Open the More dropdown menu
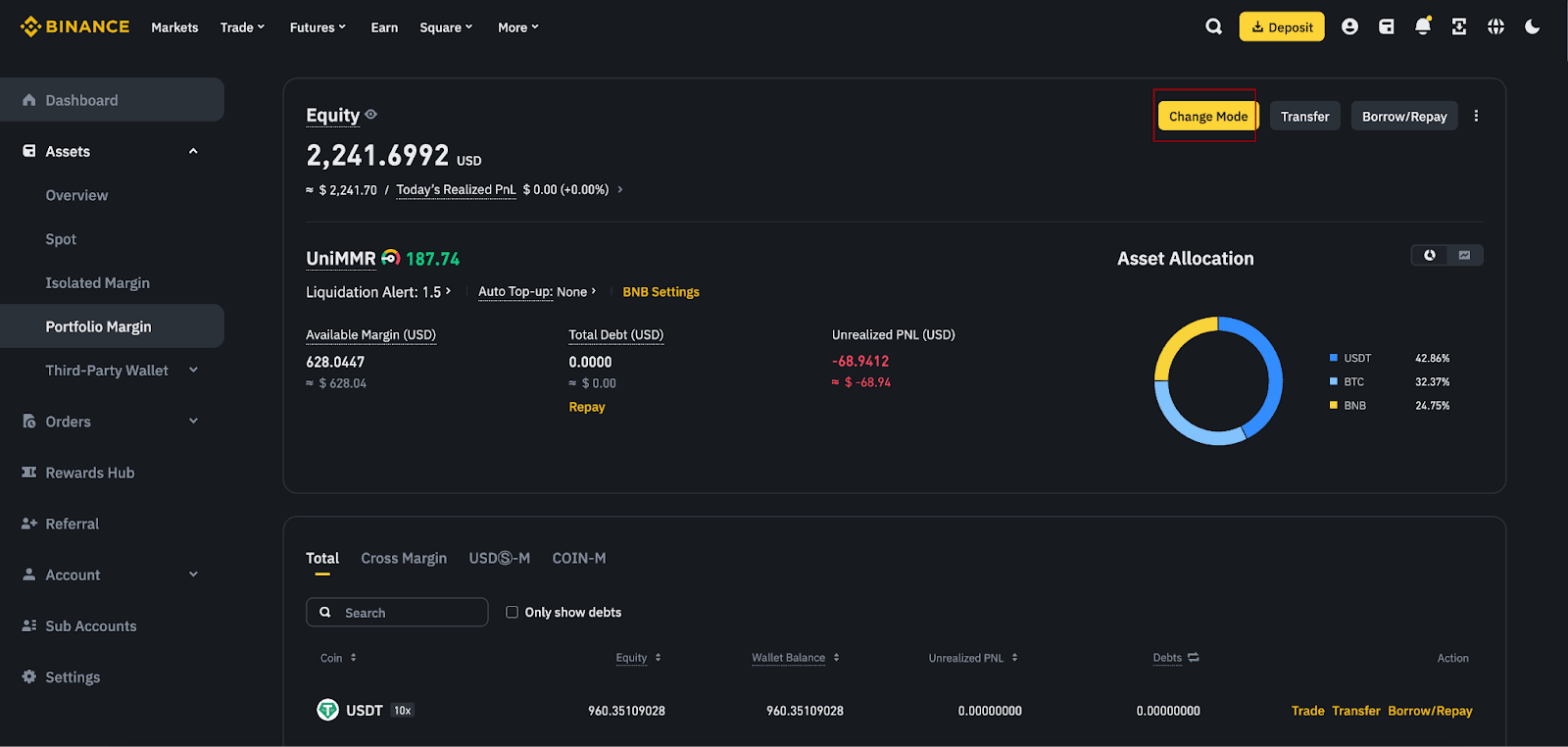The height and width of the screenshot is (747, 1568). click(x=518, y=27)
